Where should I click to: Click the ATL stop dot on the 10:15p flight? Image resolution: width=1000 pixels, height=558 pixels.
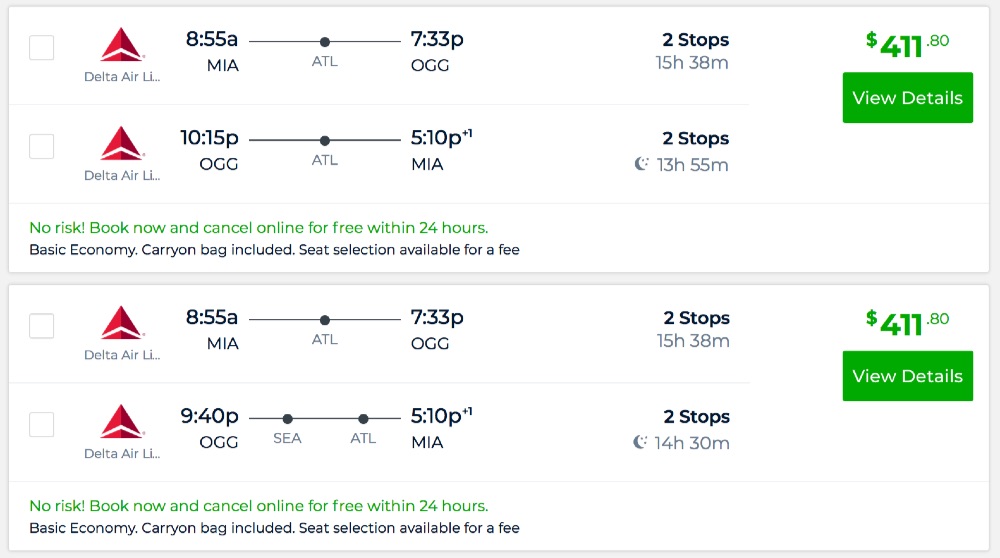(x=325, y=141)
